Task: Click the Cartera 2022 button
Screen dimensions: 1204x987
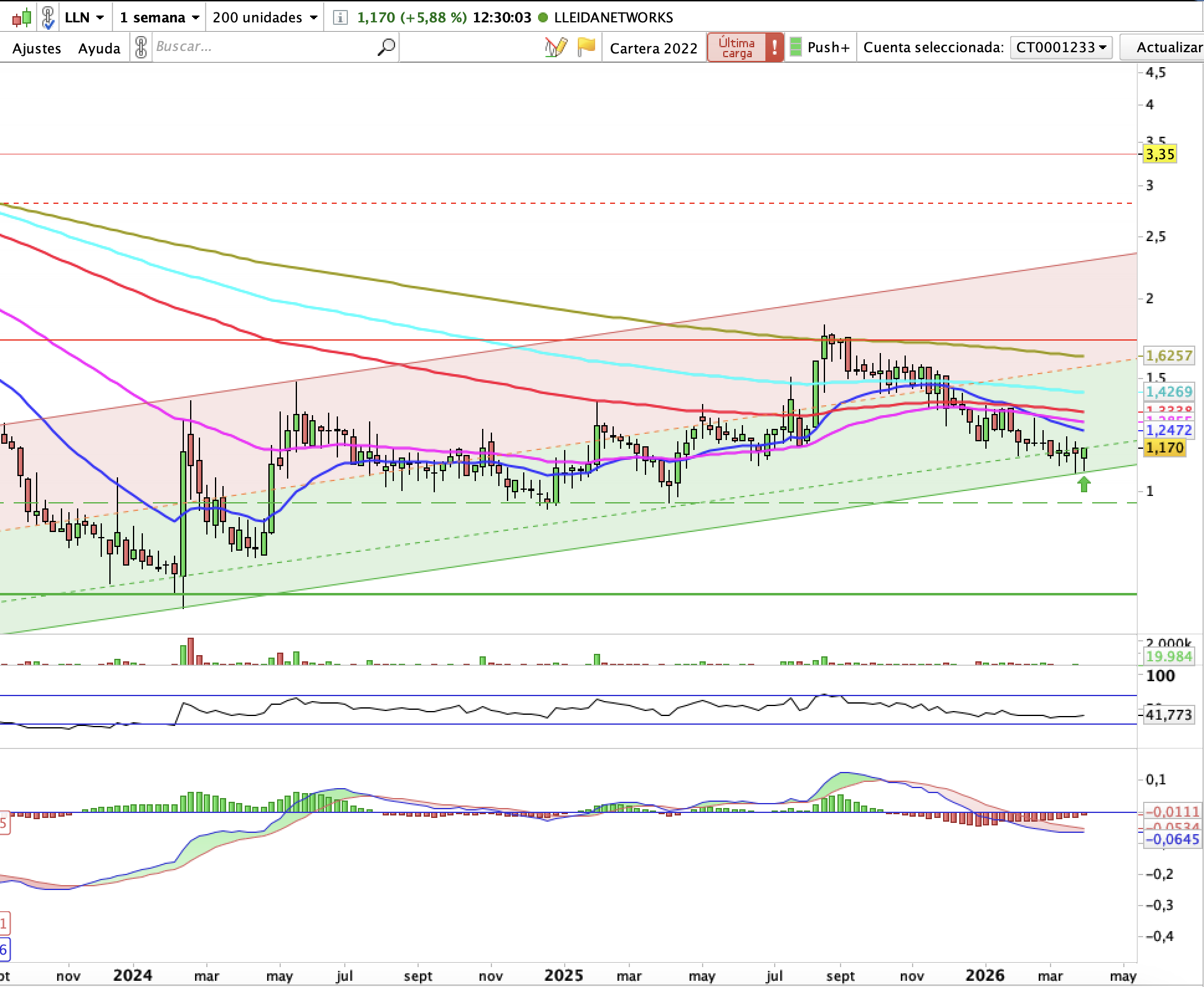Action: 654,48
